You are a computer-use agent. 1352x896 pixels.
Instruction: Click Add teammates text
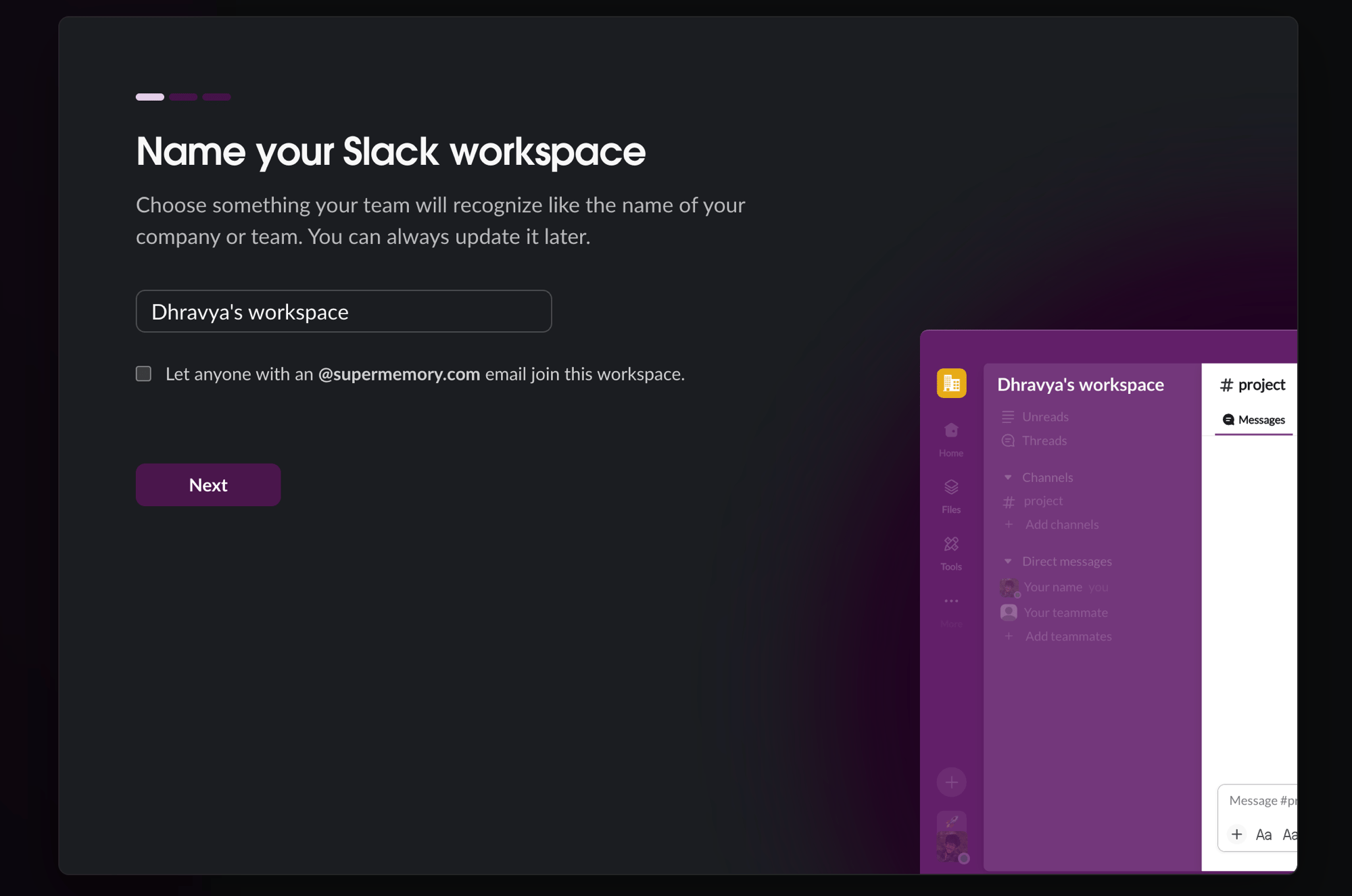[x=1068, y=636]
